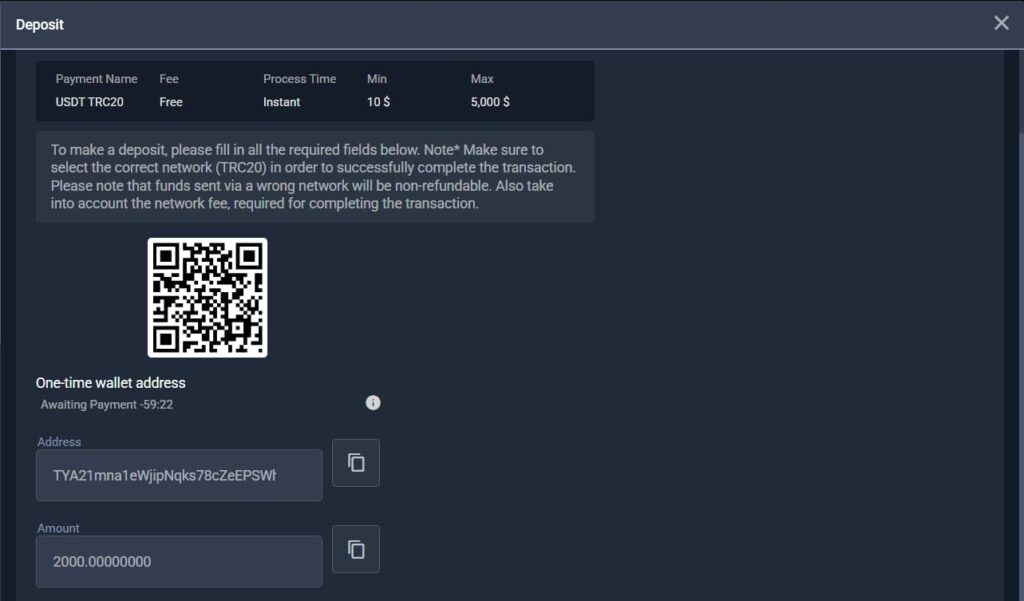Screen dimensions: 1024x601
Task: Copy the deposit amount
Action: 356,549
